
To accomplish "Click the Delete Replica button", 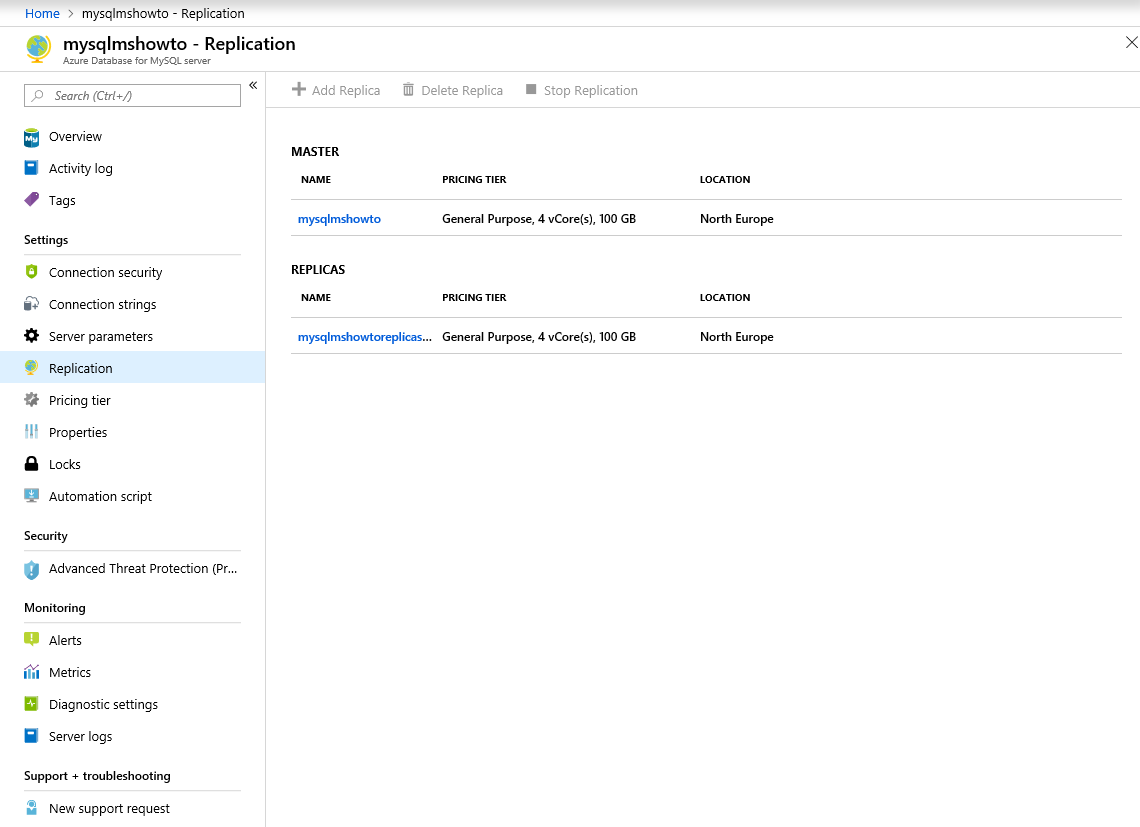I will tap(453, 90).
